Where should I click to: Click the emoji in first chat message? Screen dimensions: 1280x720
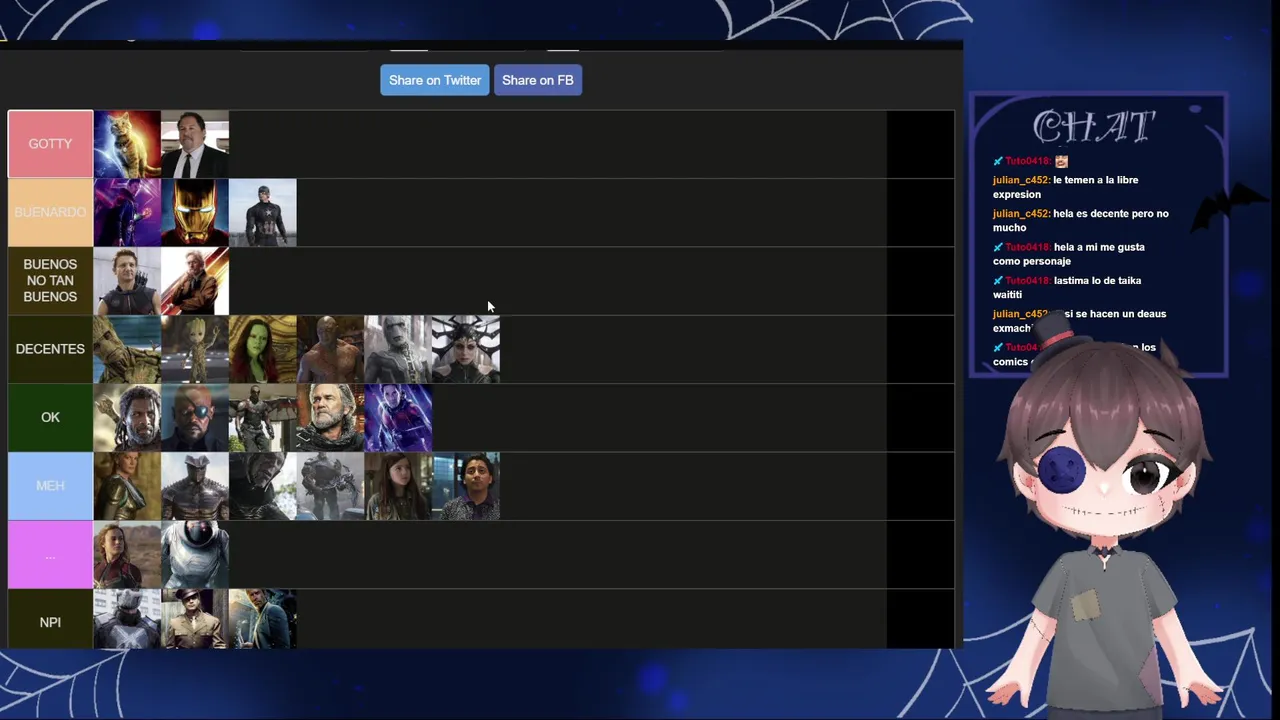(1061, 161)
